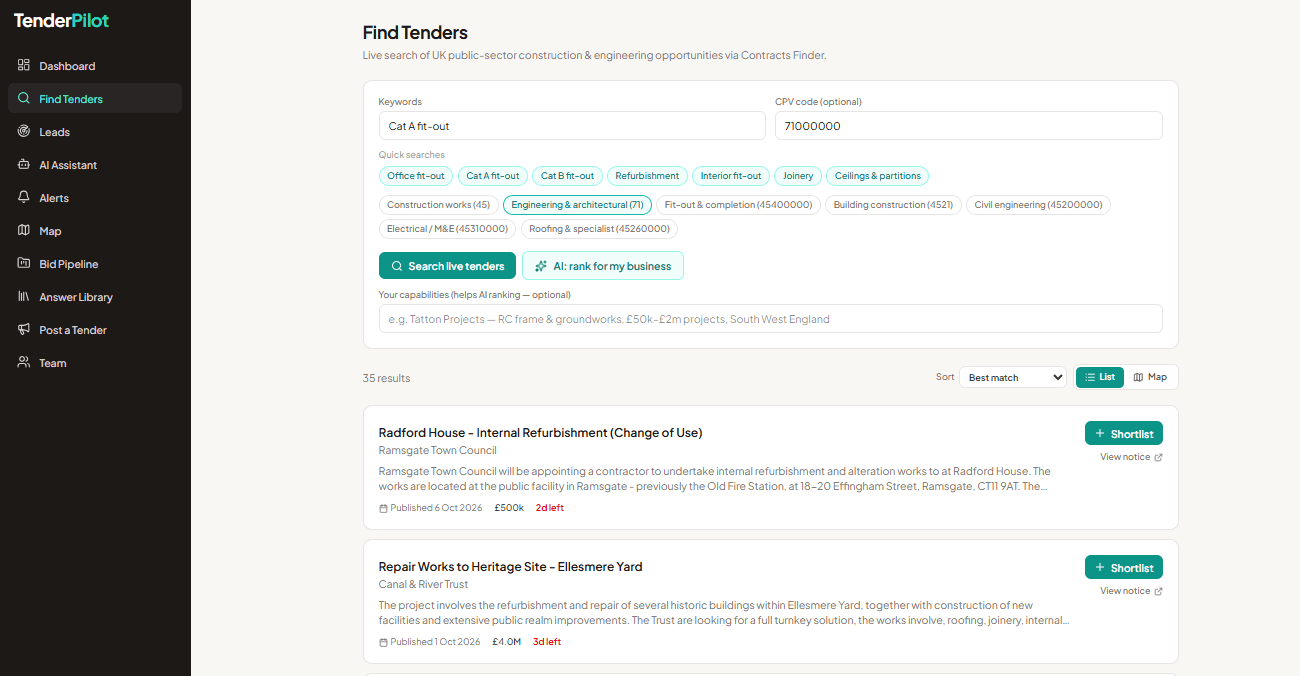1300x676 pixels.
Task: Click external link icon on Radford House notice
Action: (1159, 457)
